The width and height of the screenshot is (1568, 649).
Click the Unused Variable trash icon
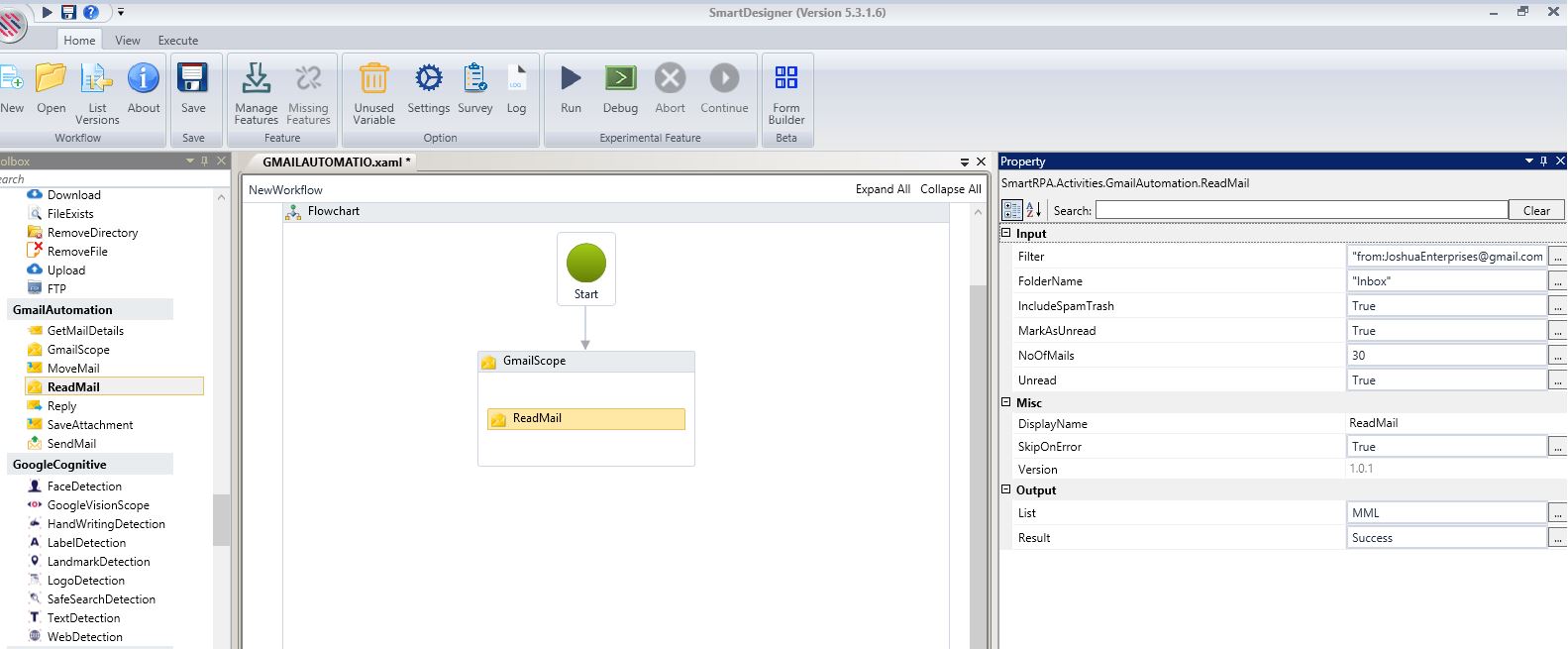point(373,79)
